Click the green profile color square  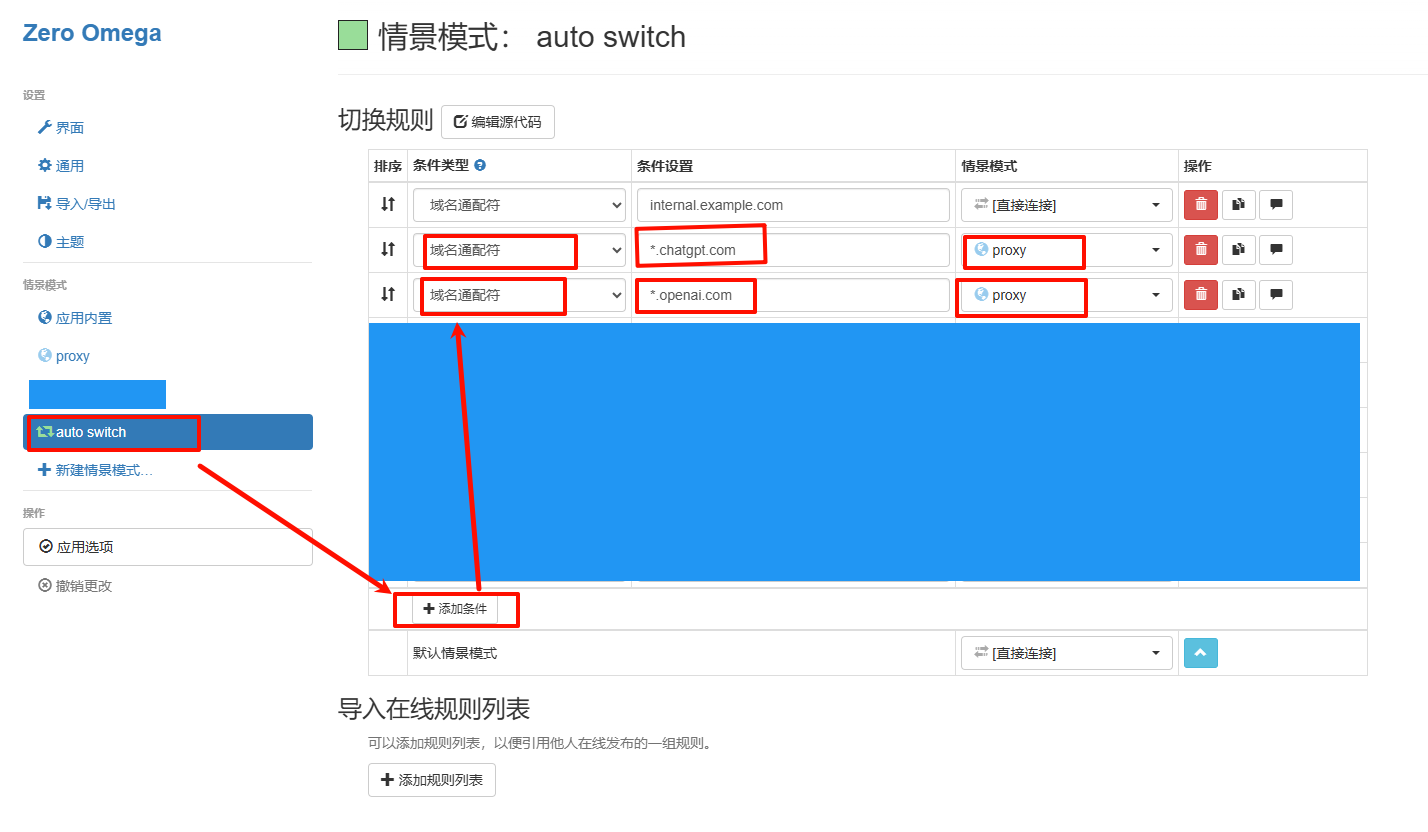coord(353,36)
